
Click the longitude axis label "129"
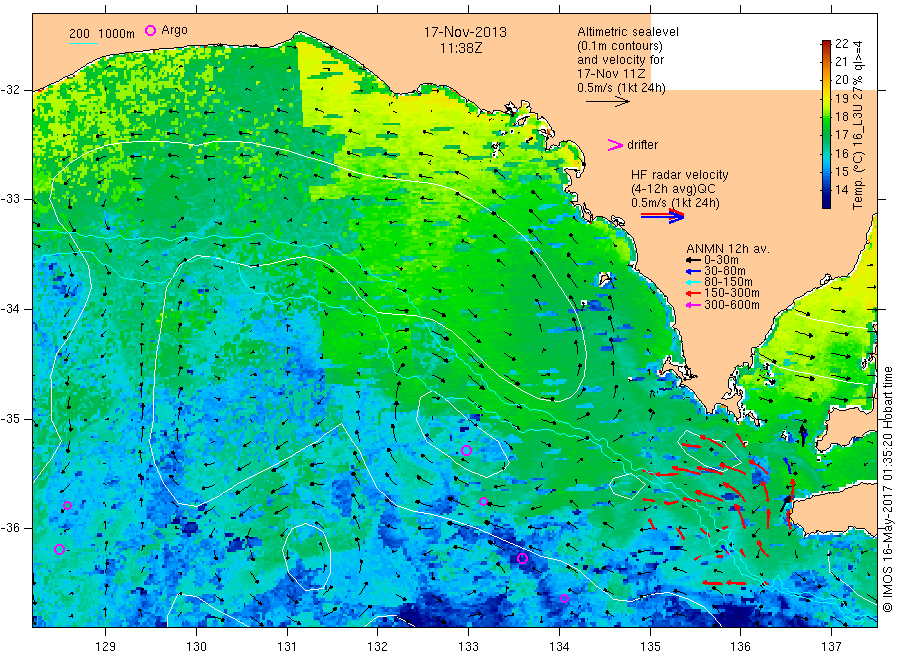(x=106, y=647)
